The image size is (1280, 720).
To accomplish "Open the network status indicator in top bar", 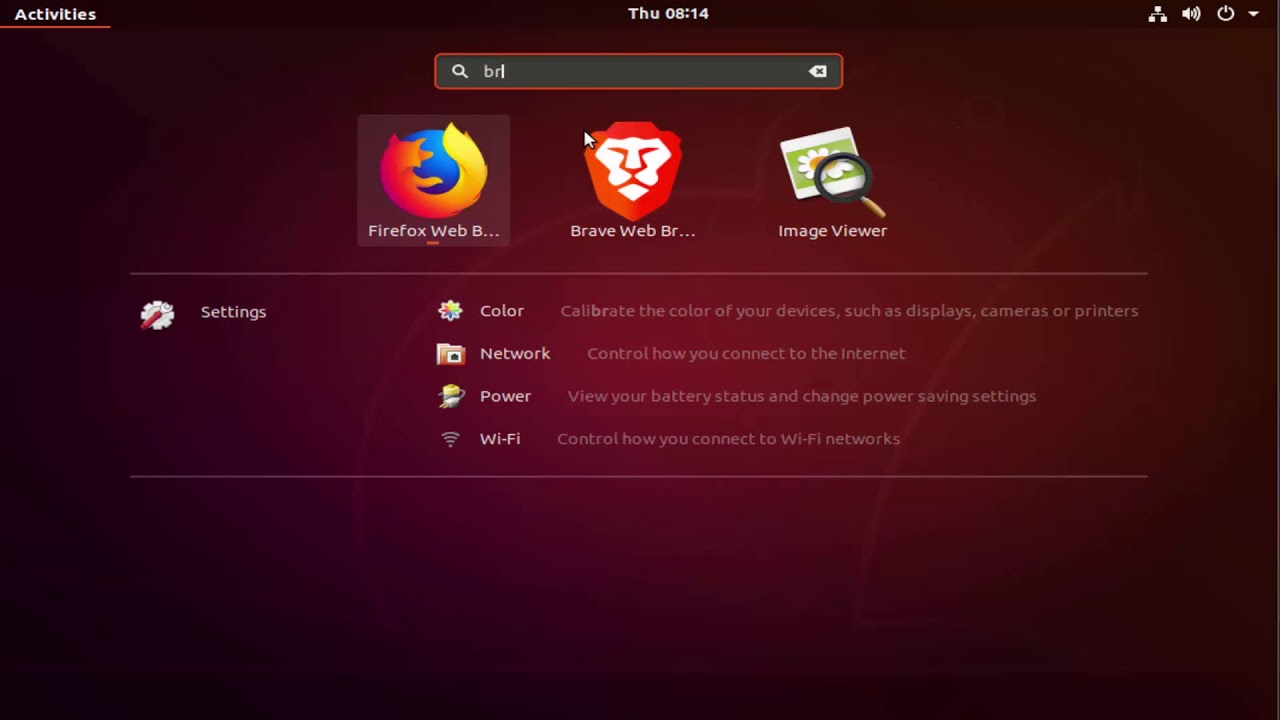I will tap(1158, 14).
